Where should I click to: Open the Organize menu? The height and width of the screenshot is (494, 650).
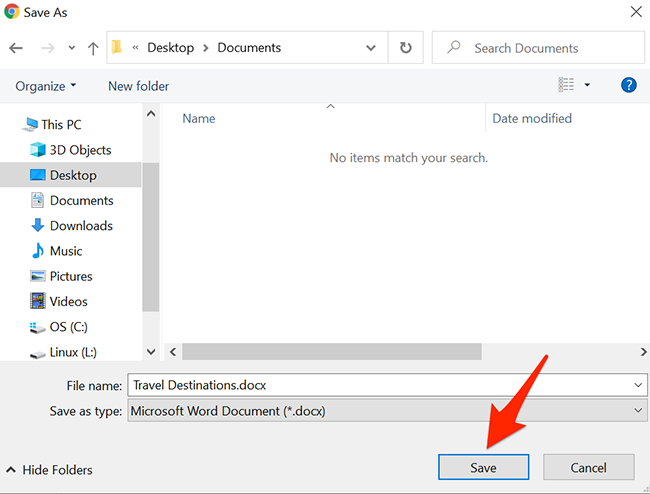46,86
